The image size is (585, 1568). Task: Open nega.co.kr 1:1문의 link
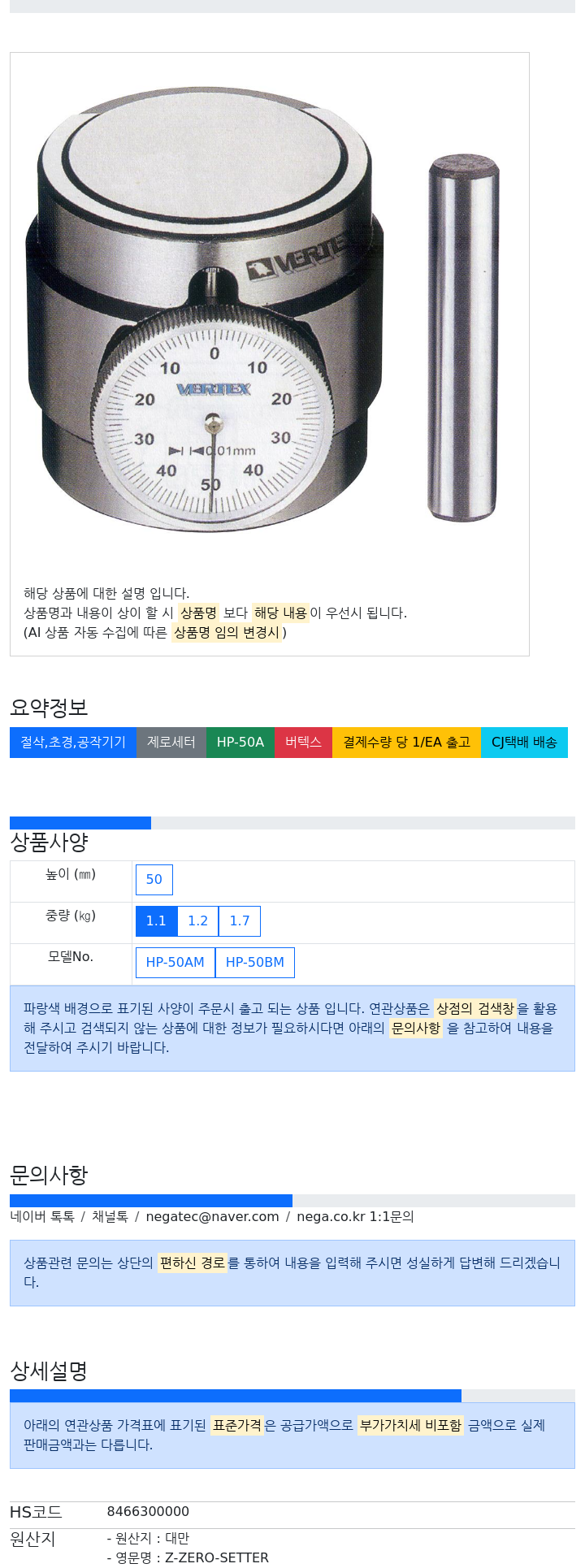(355, 1217)
